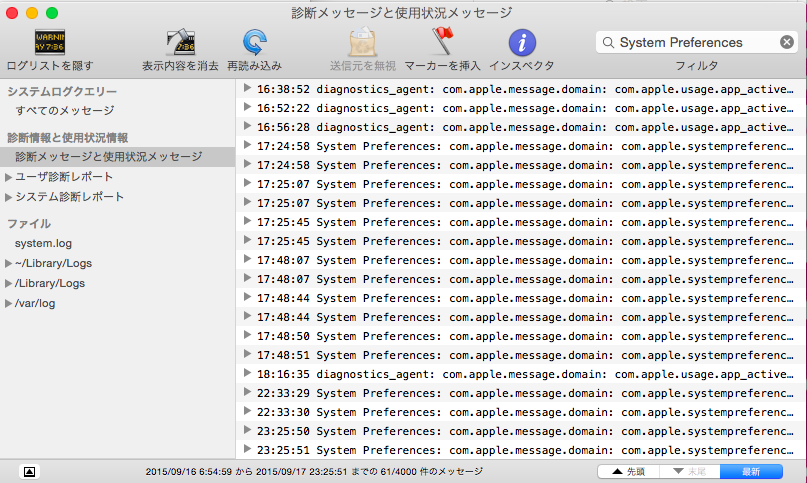Click the 送信元を無視 toolbar icon
807x483 pixels.
tap(362, 42)
